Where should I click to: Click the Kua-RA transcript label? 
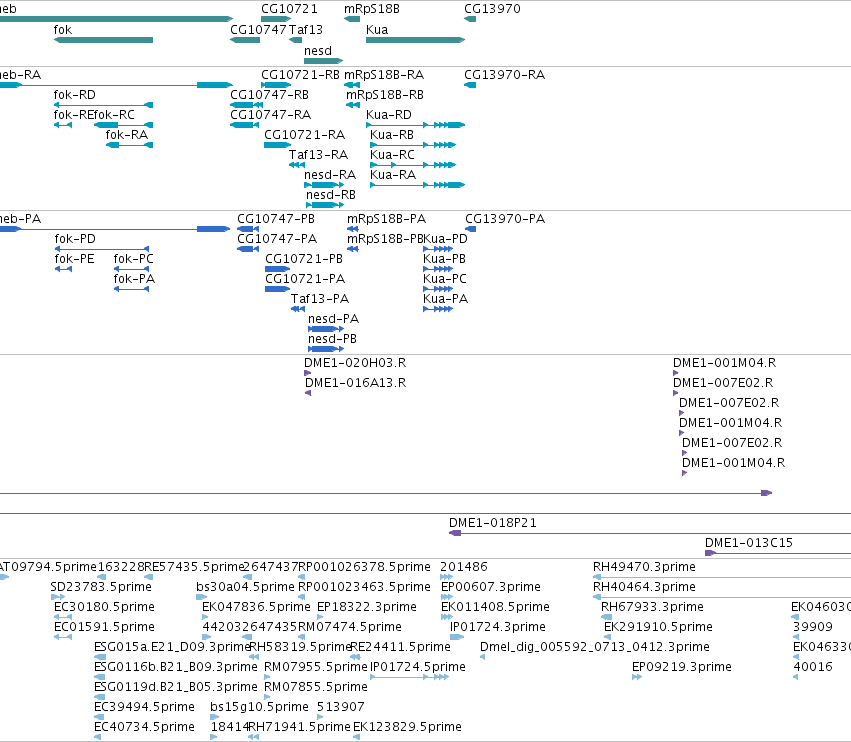(x=393, y=175)
